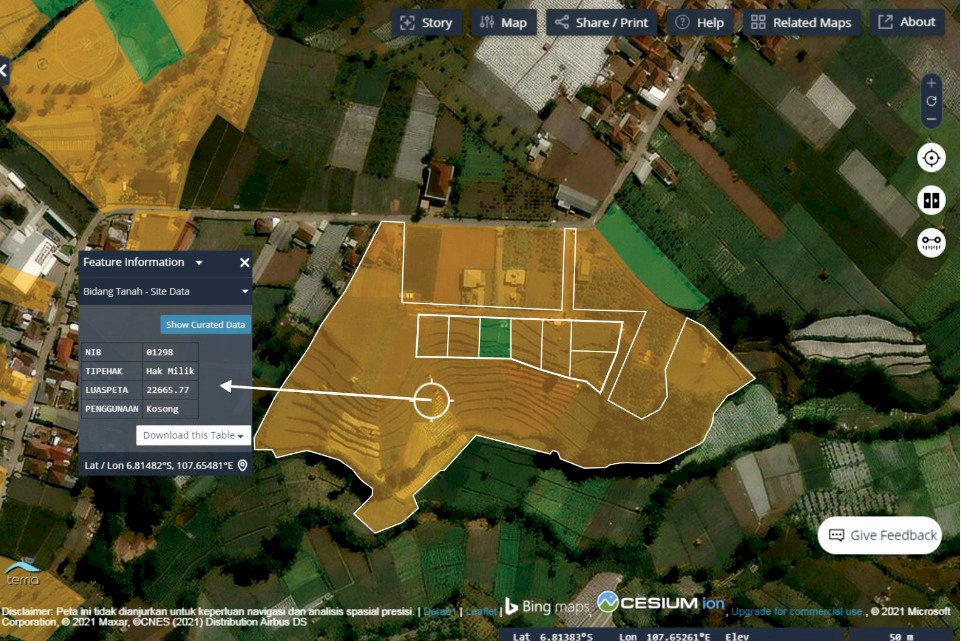Expand the left side panel arrow
Viewport: 961px width, 641px height.
click(4, 71)
